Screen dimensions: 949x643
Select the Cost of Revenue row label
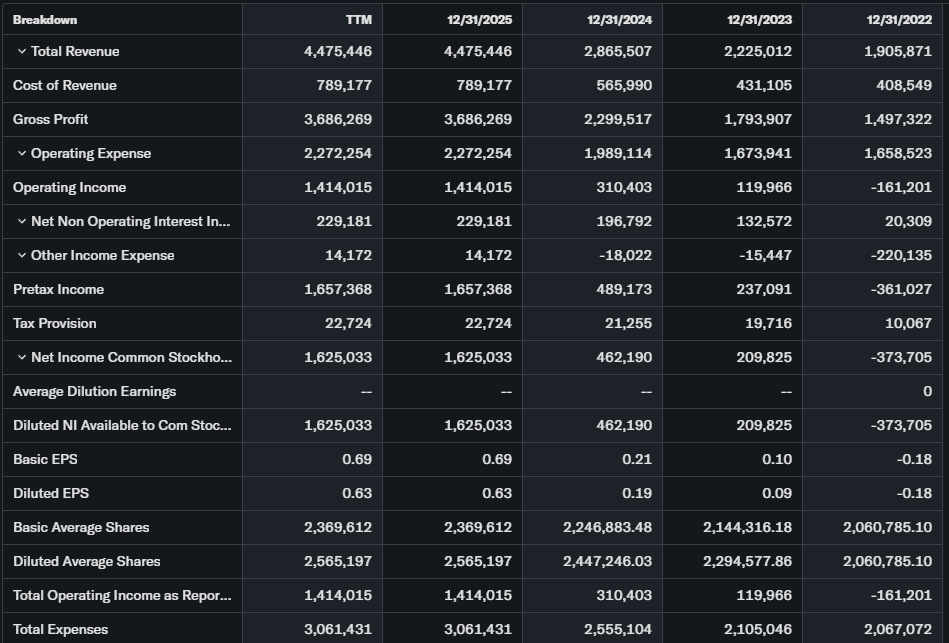[x=64, y=85]
